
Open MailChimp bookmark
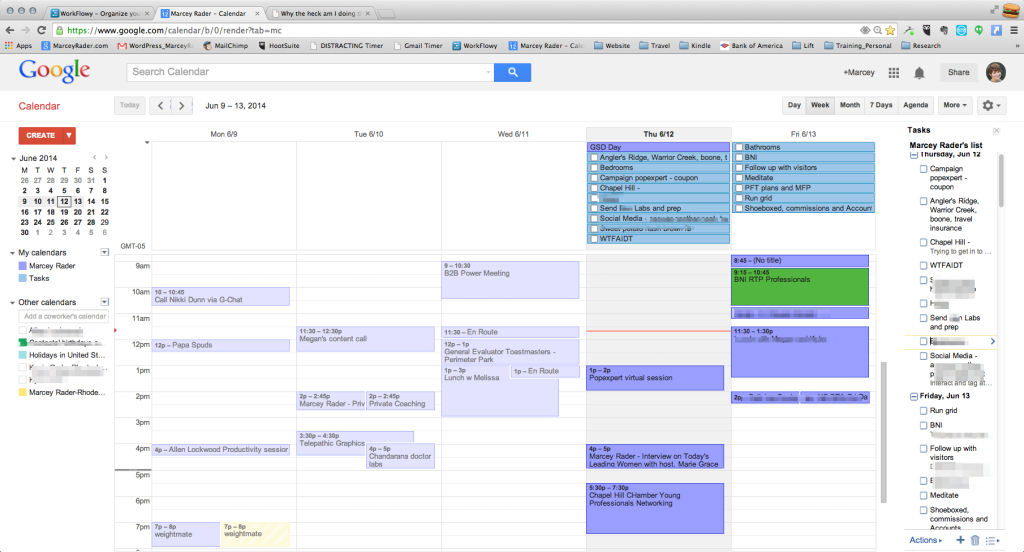225,46
